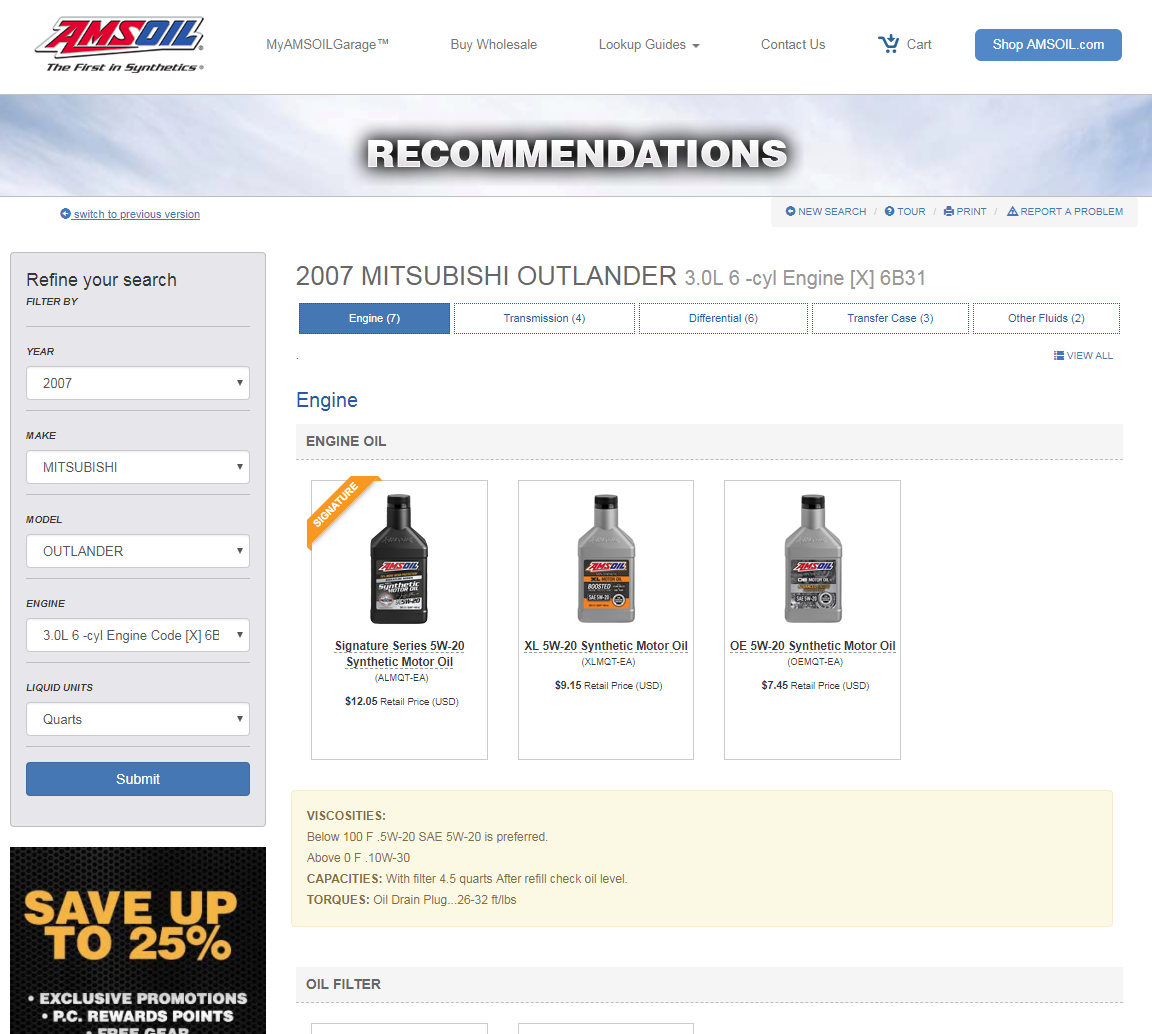This screenshot has height=1034, width=1152.
Task: Click the (OEMQT-EA) product code
Action: point(815,661)
